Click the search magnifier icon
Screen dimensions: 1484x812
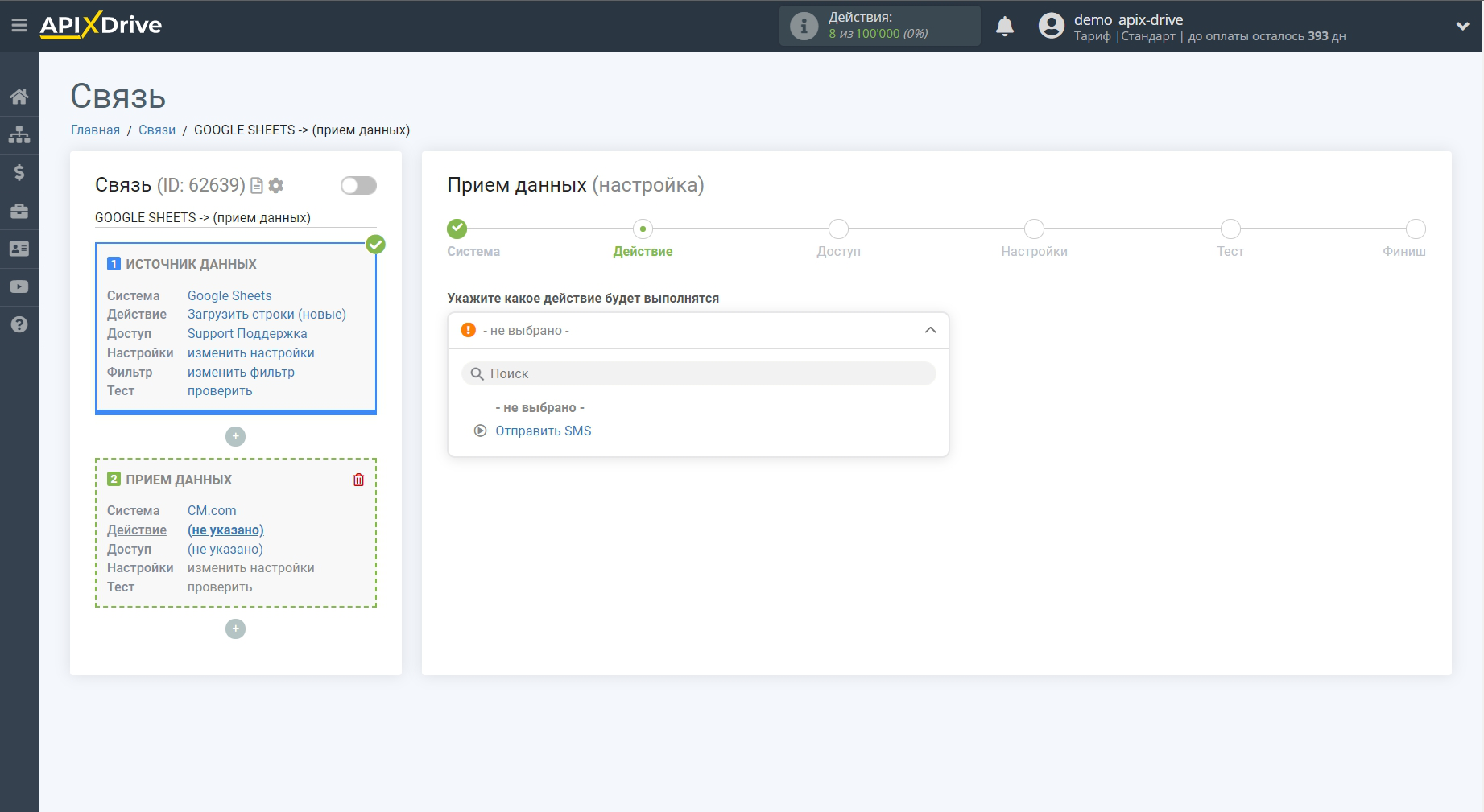click(477, 373)
